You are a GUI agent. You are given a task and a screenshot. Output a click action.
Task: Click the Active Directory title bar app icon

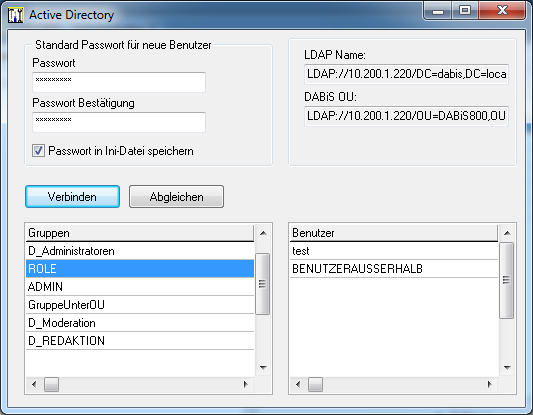pyautogui.click(x=16, y=15)
